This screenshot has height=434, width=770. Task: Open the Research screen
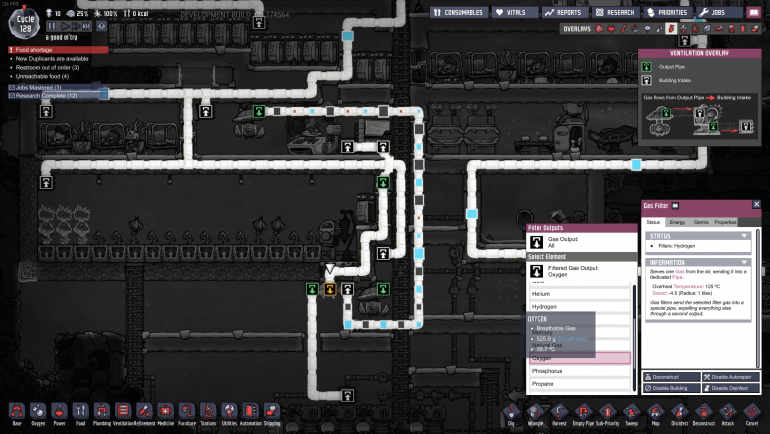tap(615, 12)
